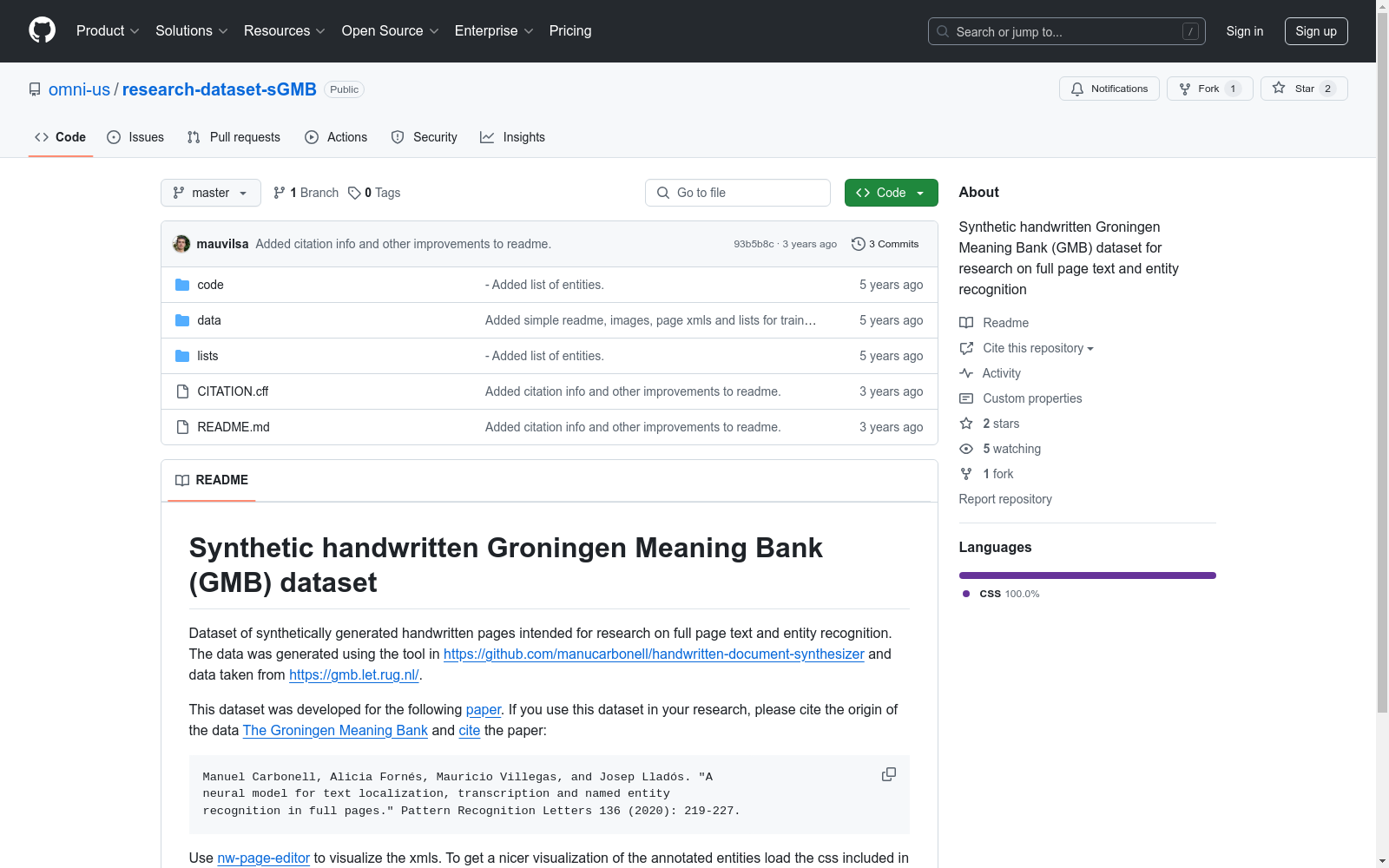
Task: Expand the Open Source menu
Action: click(391, 30)
